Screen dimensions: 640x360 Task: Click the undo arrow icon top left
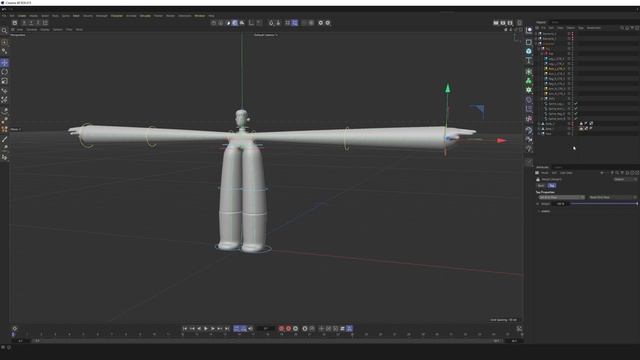point(4,9)
